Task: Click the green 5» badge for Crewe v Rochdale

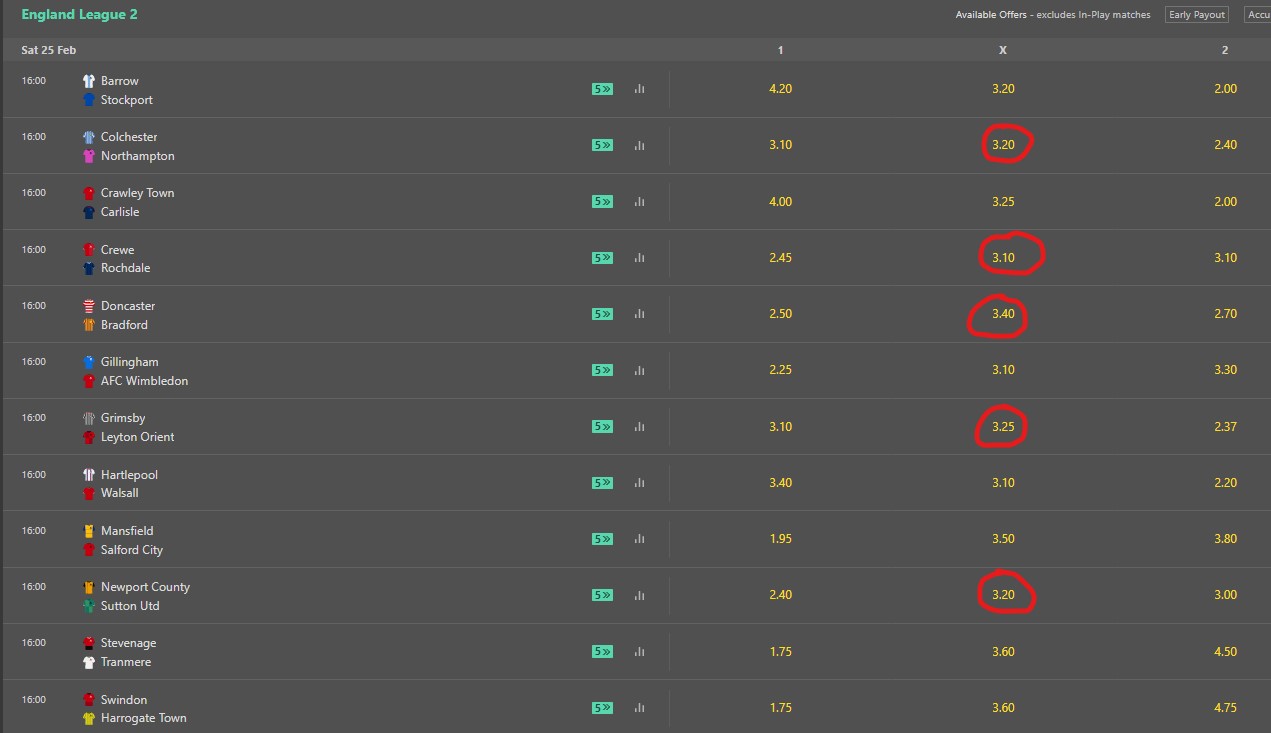Action: click(602, 258)
